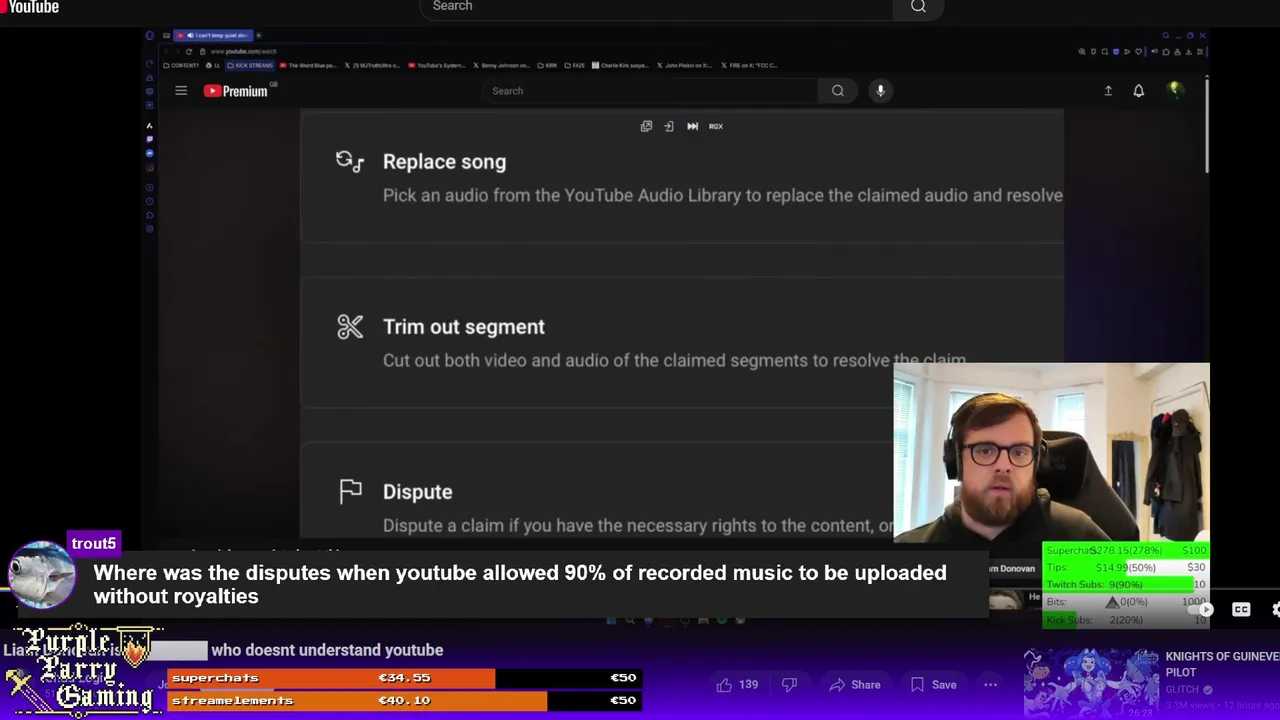Click the upload arrow icon left of bell
This screenshot has width=1280, height=720.
pyautogui.click(x=1108, y=91)
